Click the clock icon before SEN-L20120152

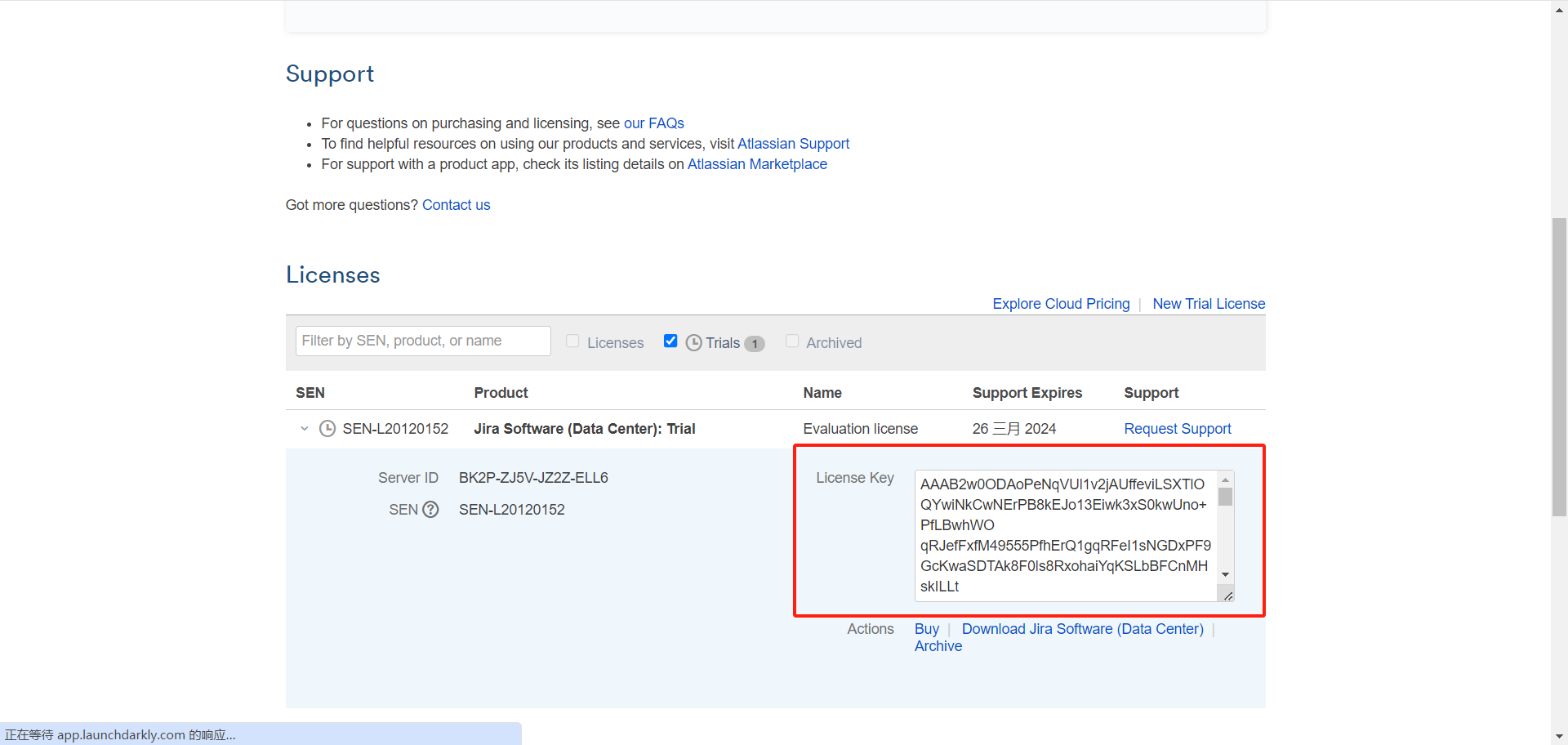coord(327,429)
